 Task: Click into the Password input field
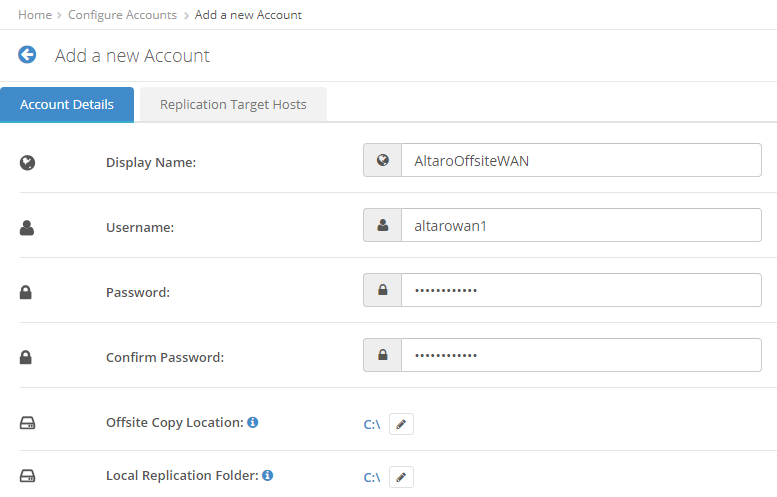click(x=580, y=290)
